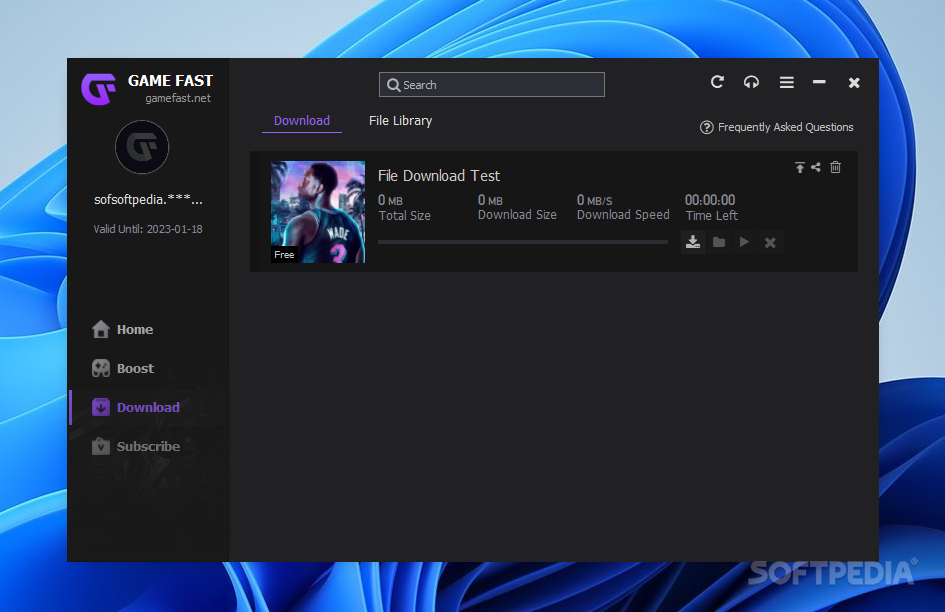Close the Game Fast window
Screen dimensions: 945x612
point(854,83)
